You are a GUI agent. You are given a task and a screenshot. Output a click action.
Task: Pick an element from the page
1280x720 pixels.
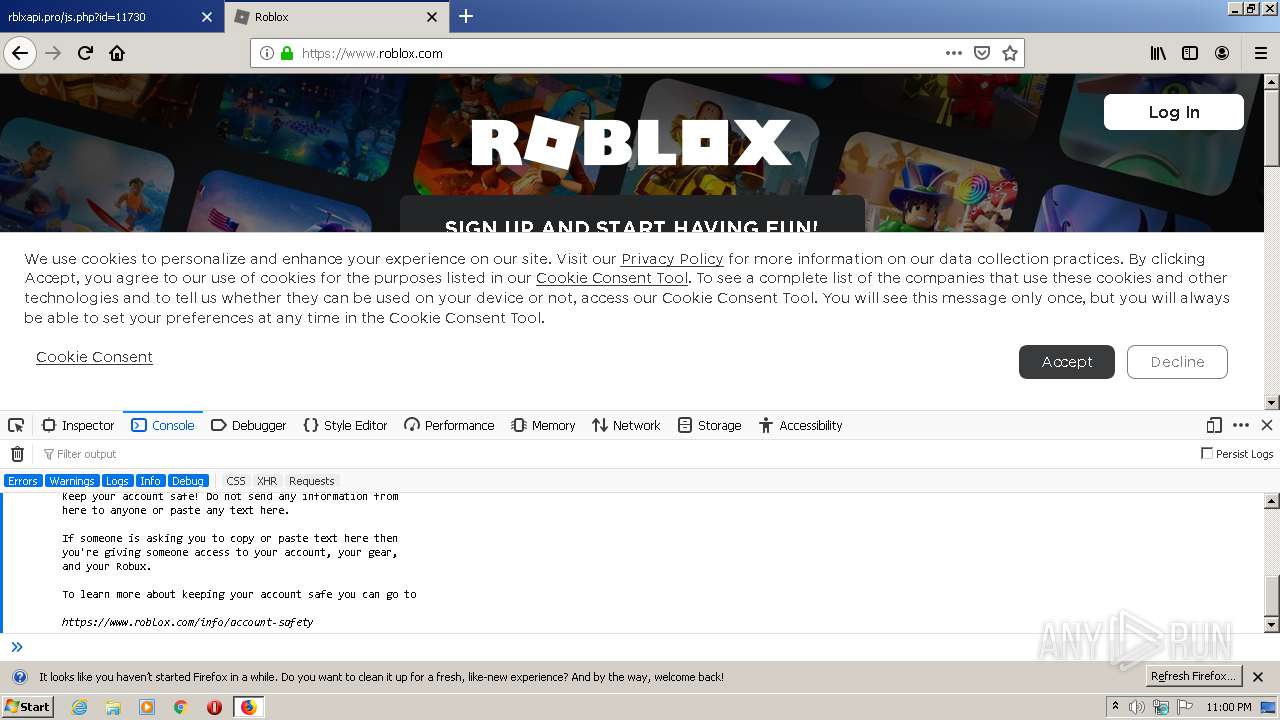(x=16, y=425)
